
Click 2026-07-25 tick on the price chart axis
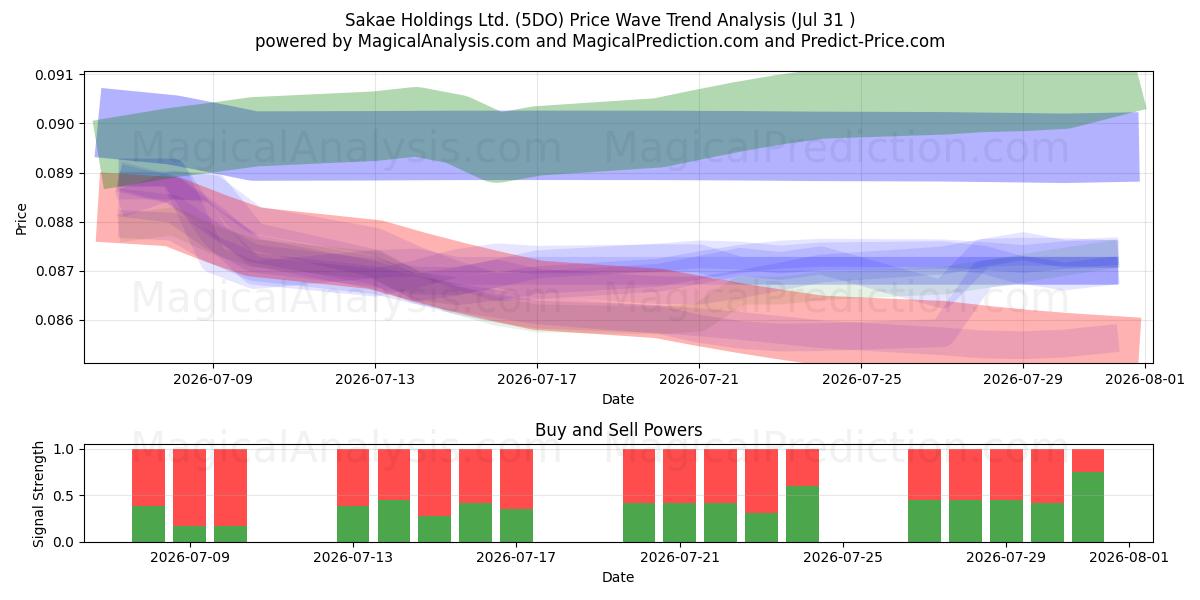pyautogui.click(x=861, y=379)
